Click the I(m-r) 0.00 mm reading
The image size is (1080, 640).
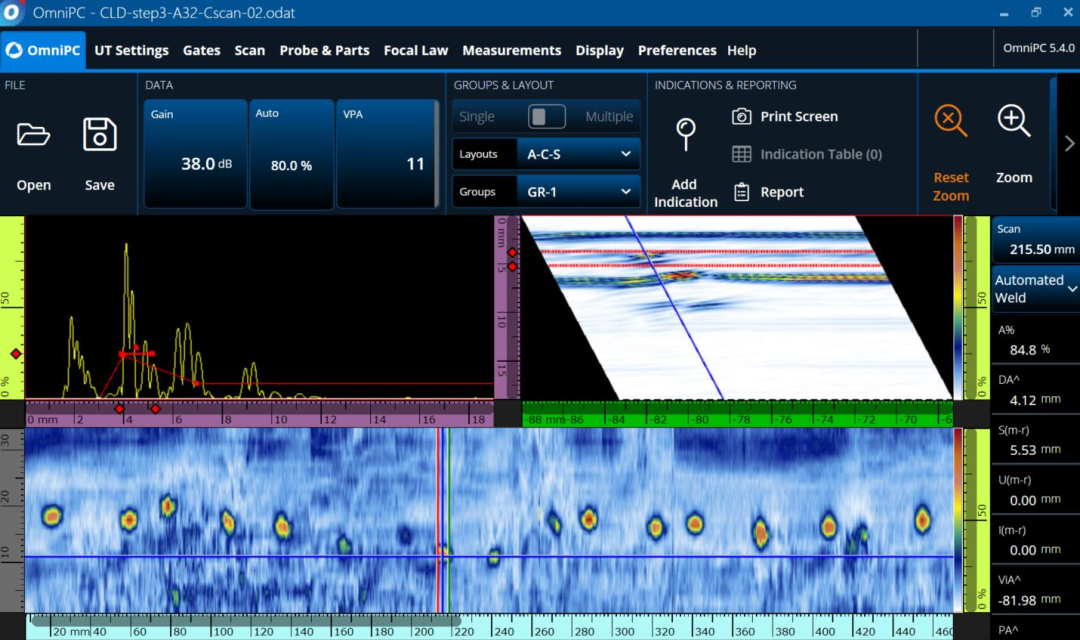click(1035, 541)
